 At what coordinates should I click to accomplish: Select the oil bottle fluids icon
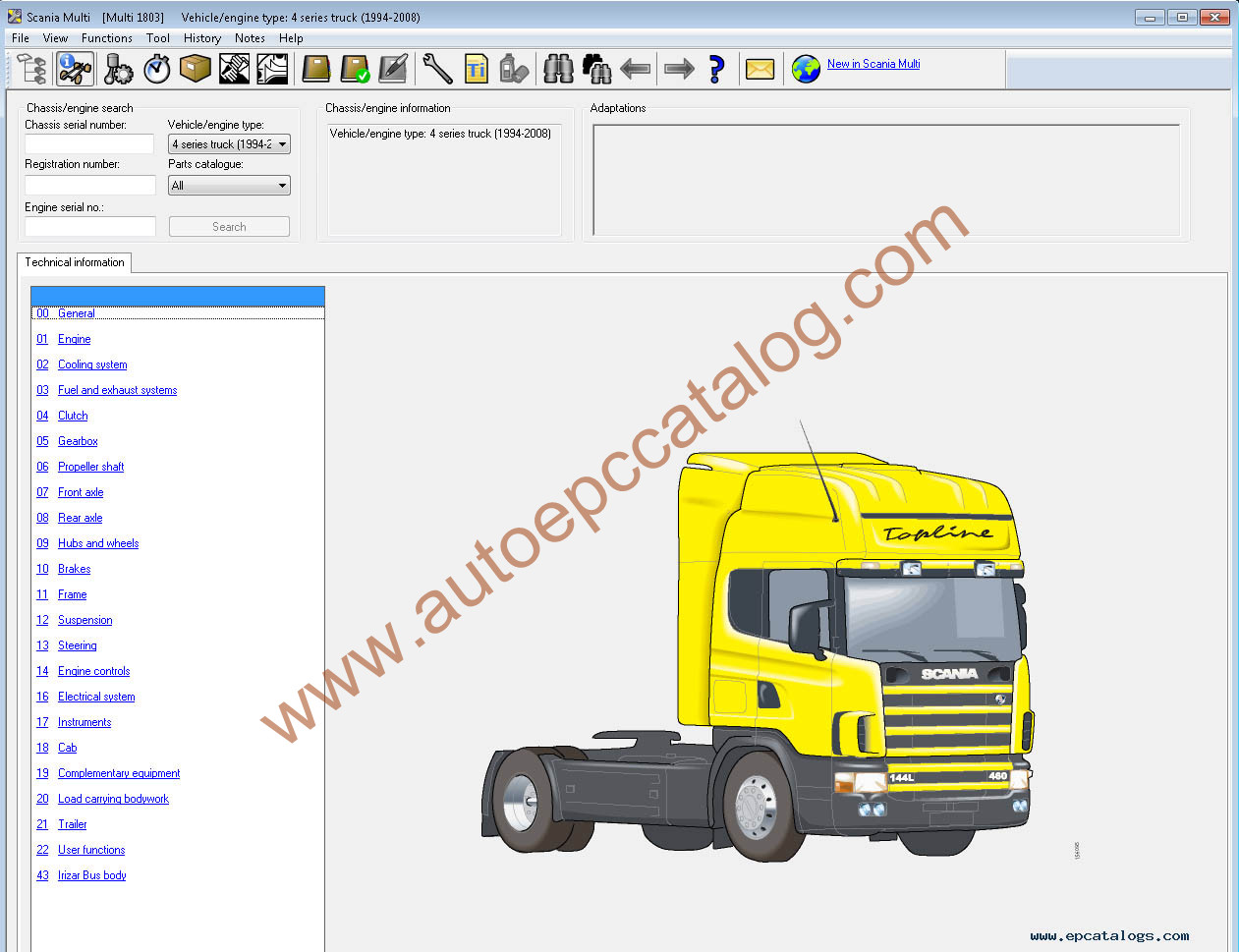[x=514, y=69]
